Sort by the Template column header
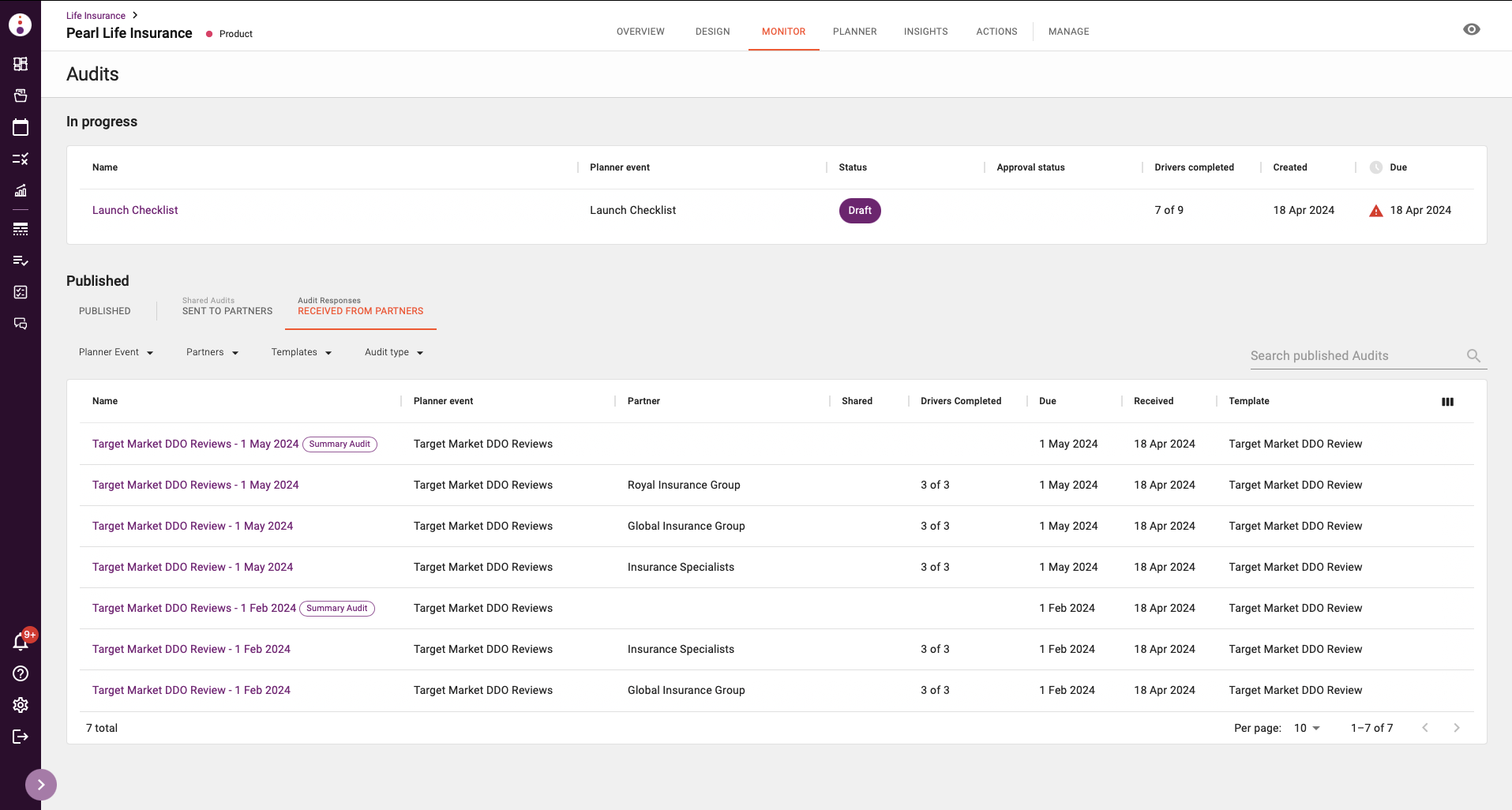This screenshot has height=810, width=1512. tap(1249, 401)
